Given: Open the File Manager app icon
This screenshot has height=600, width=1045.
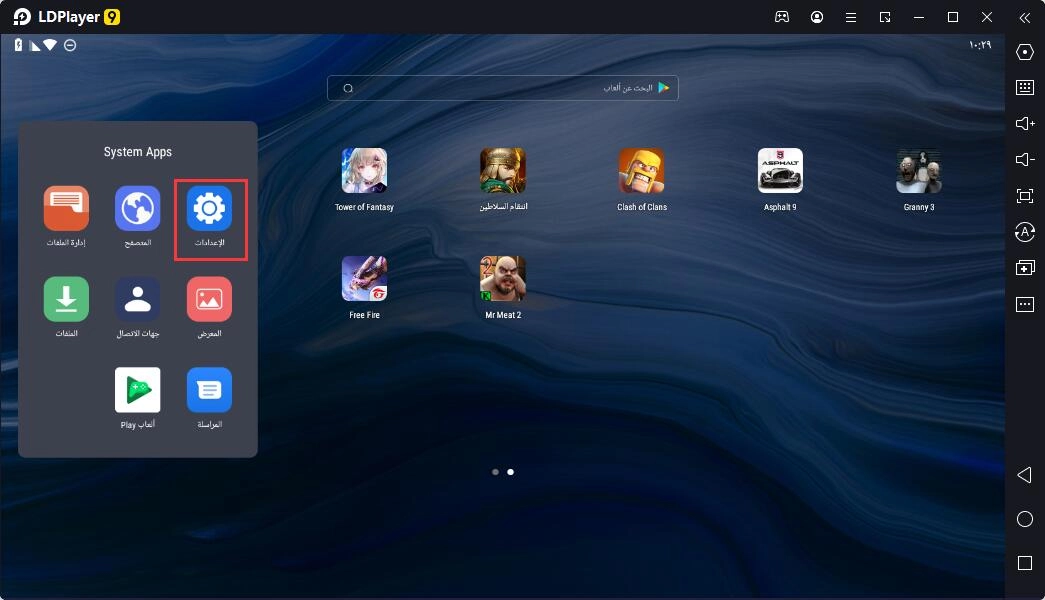Looking at the screenshot, I should [x=66, y=209].
